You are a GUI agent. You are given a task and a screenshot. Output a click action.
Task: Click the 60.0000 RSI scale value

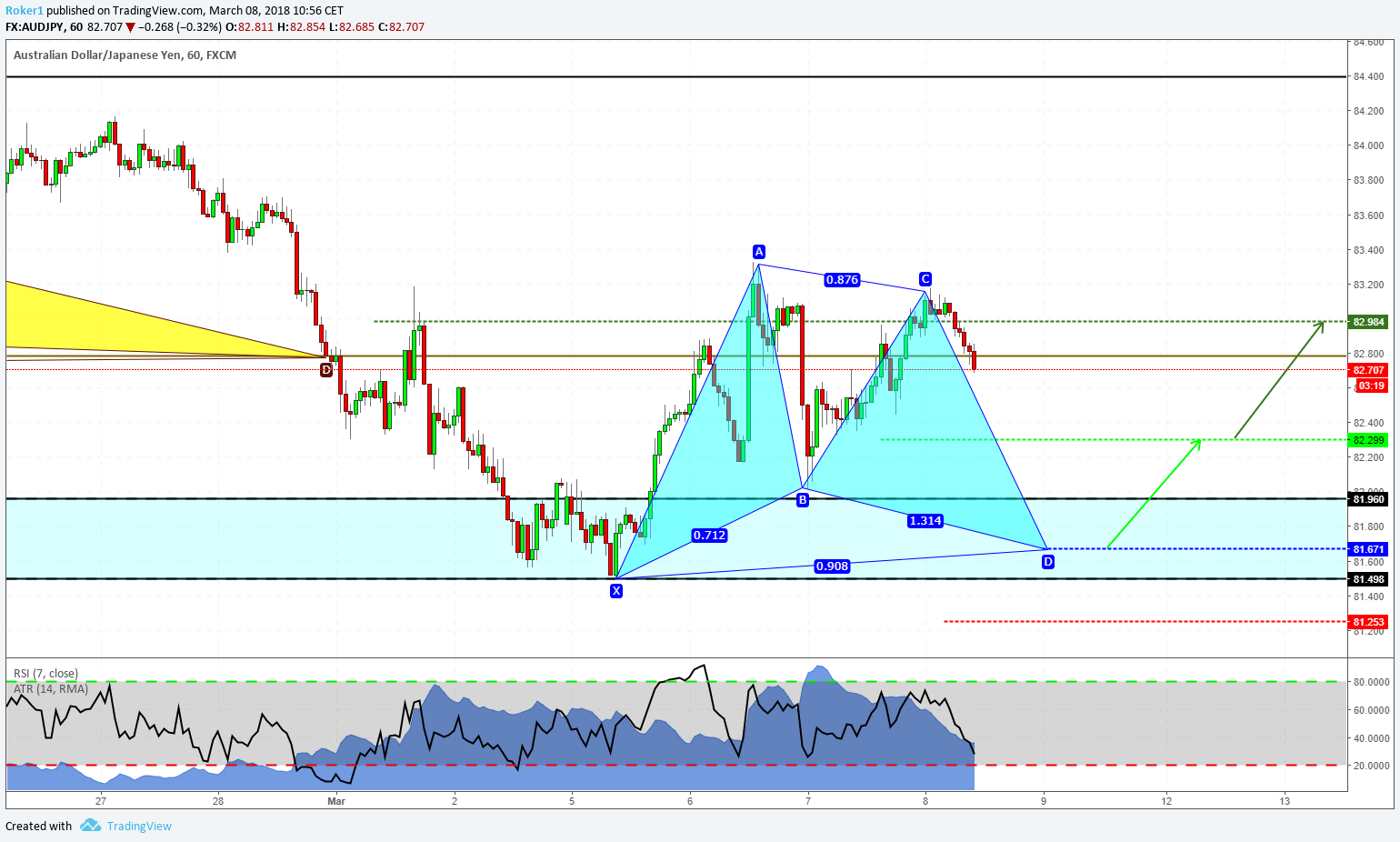[x=1371, y=710]
